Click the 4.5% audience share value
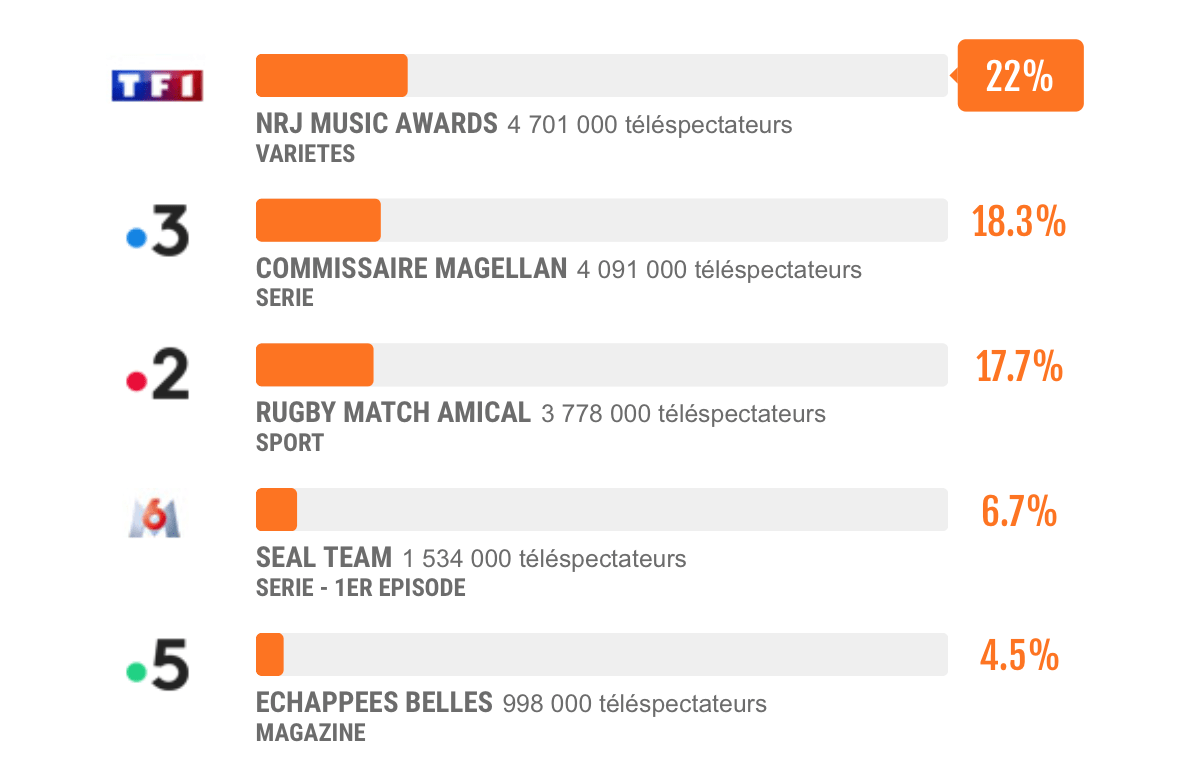This screenshot has width=1184, height=776. [x=1019, y=655]
